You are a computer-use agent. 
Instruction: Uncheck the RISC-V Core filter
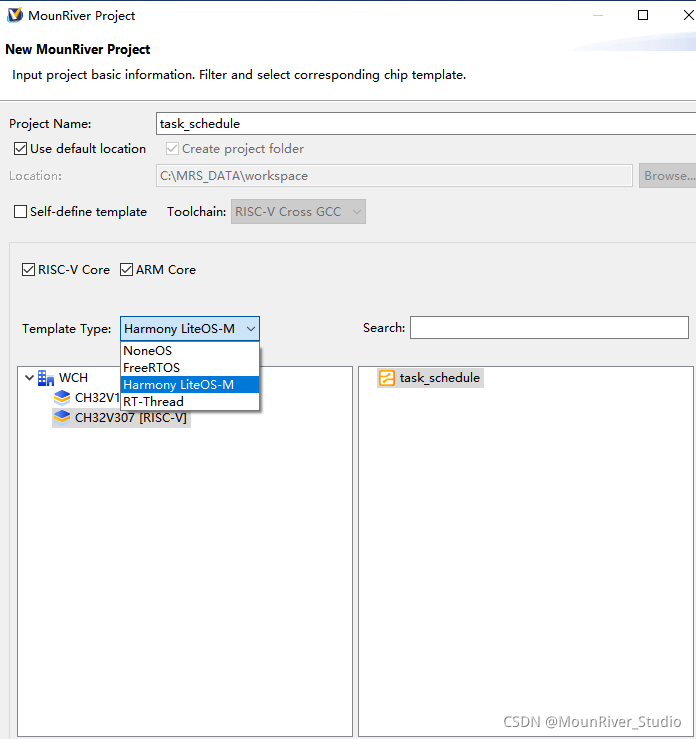(x=28, y=270)
